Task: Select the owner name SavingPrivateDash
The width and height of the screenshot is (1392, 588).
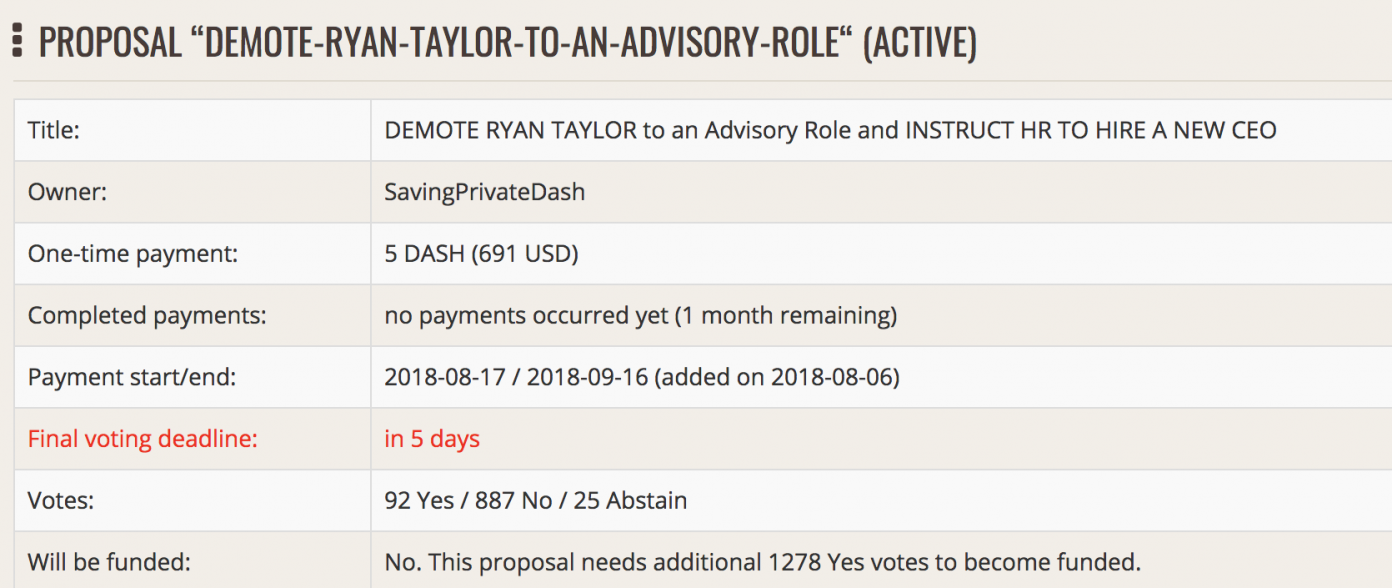Action: click(485, 192)
